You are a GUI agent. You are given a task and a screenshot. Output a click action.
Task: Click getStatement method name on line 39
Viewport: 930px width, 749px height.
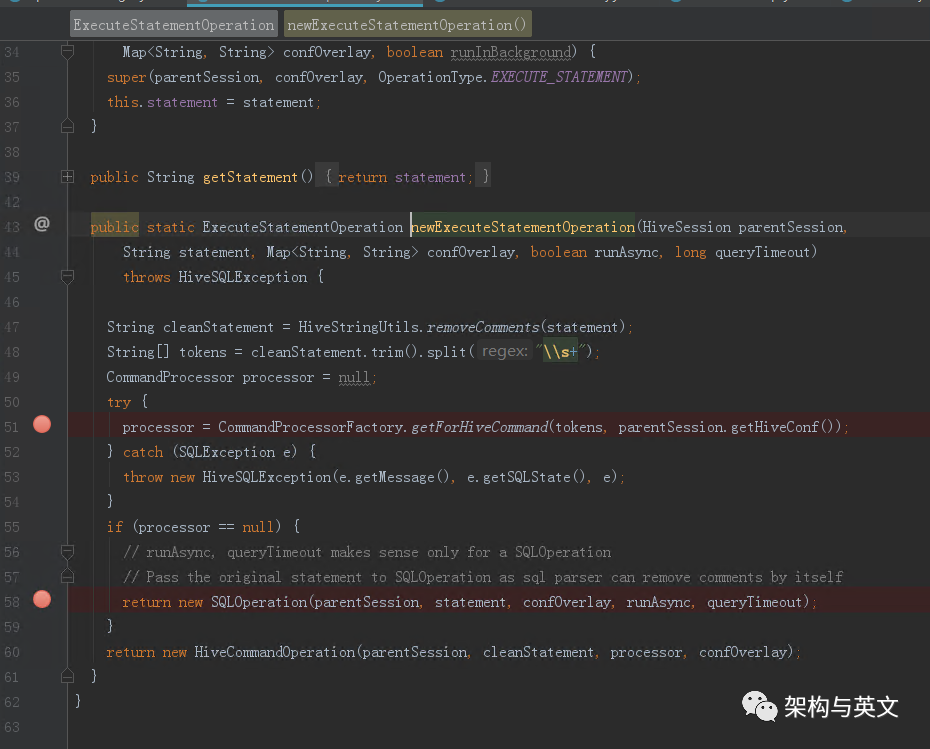tap(250, 177)
